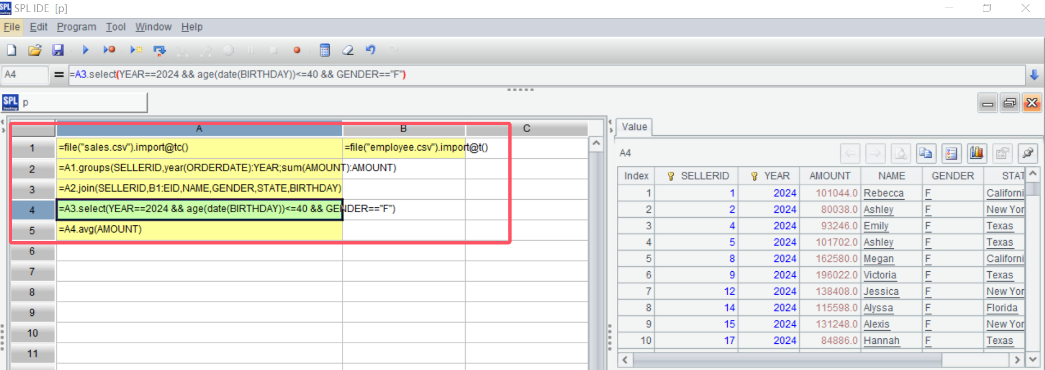This screenshot has width=1045, height=370.
Task: Click the row 9 header in the grid
Action: point(32,313)
